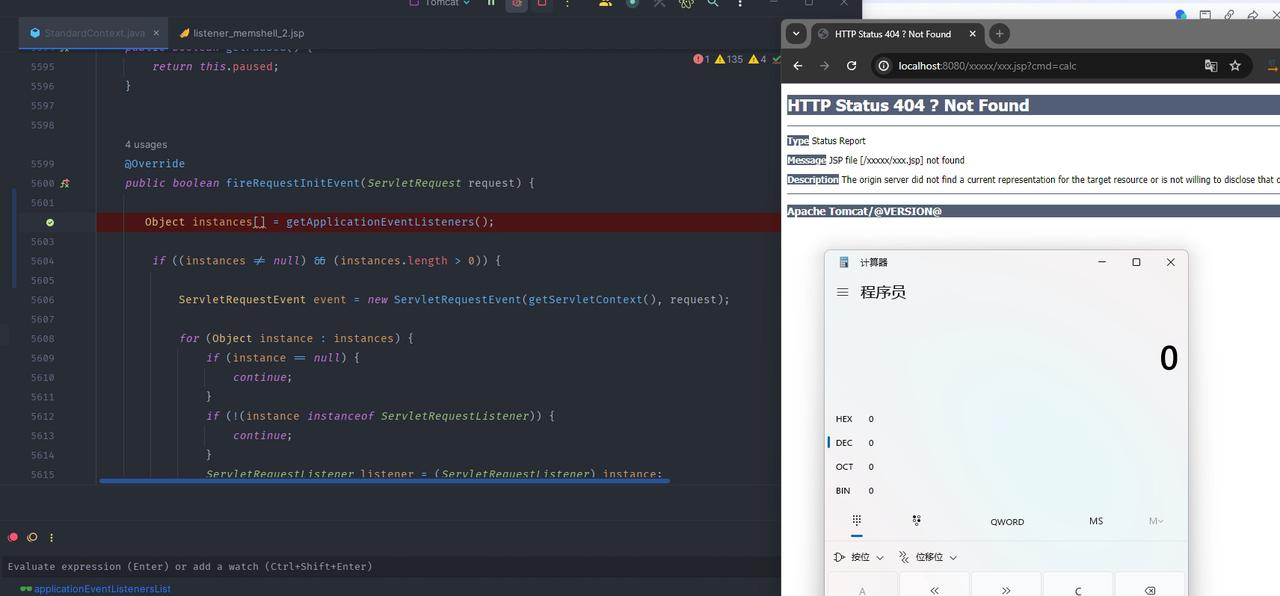
Task: Expand the 位移位 bit shift dropdown
Action: click(928, 557)
